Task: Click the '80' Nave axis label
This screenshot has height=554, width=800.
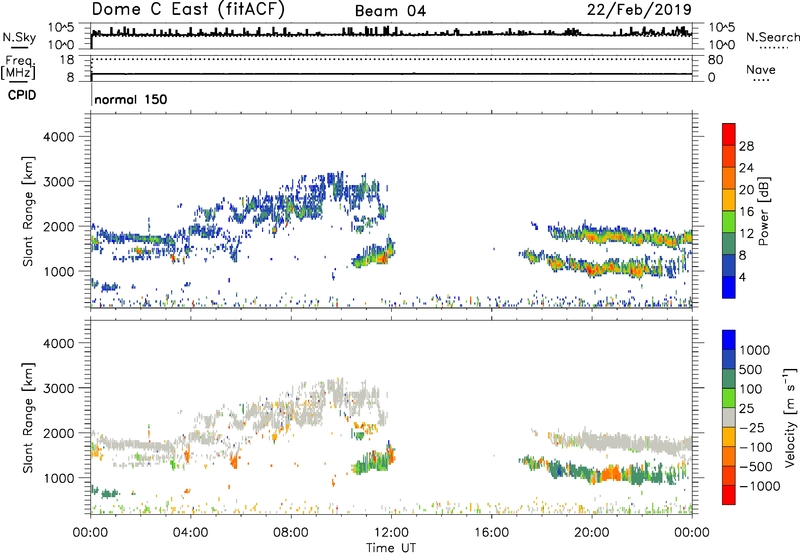Action: coord(715,60)
